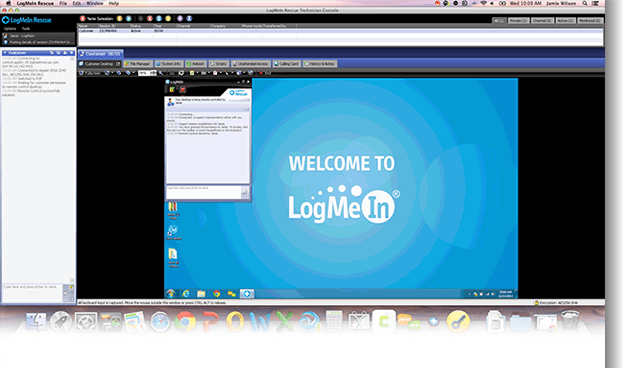Click the Name column header
Image resolution: width=630 pixels, height=368 pixels.
point(83,26)
